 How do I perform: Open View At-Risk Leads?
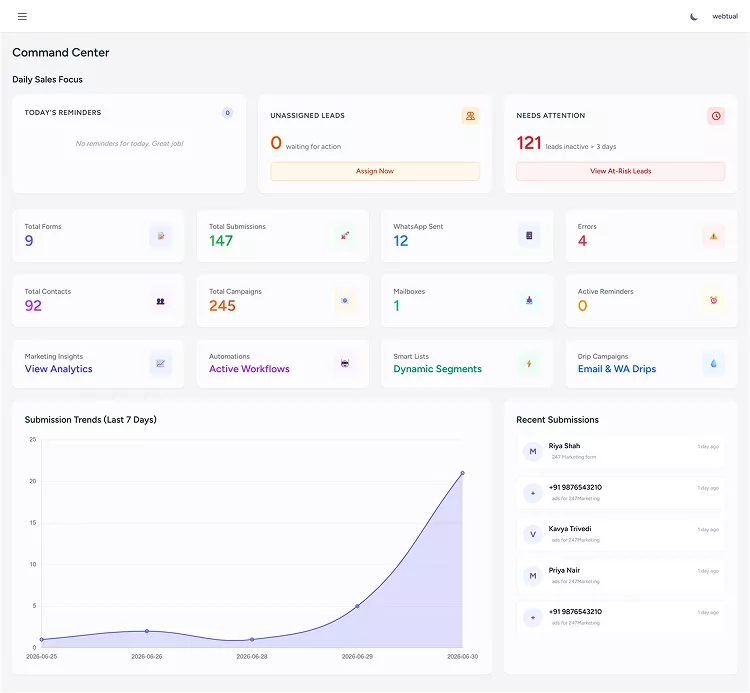[620, 171]
